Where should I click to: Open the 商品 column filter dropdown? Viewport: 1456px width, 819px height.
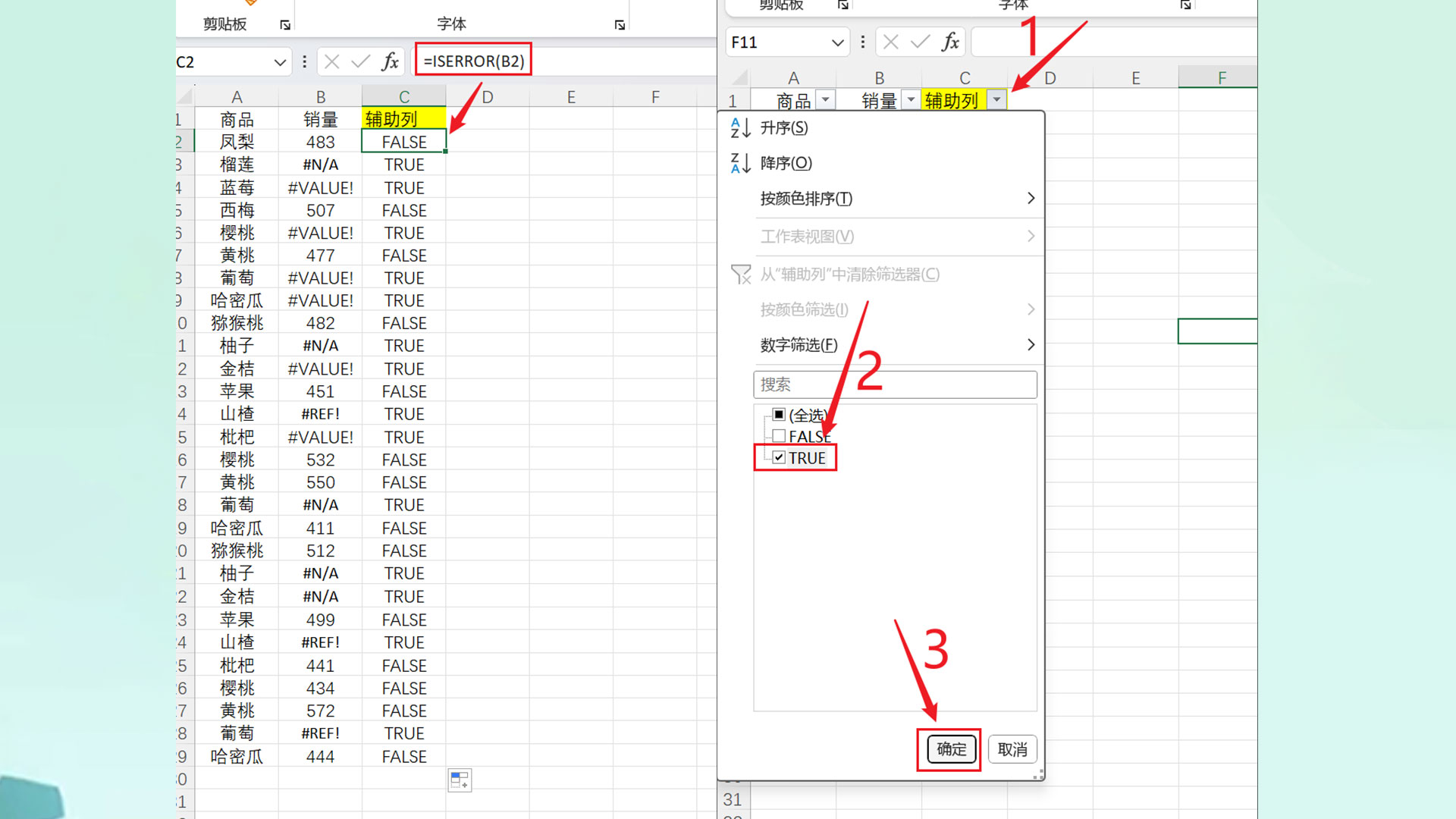coord(825,99)
